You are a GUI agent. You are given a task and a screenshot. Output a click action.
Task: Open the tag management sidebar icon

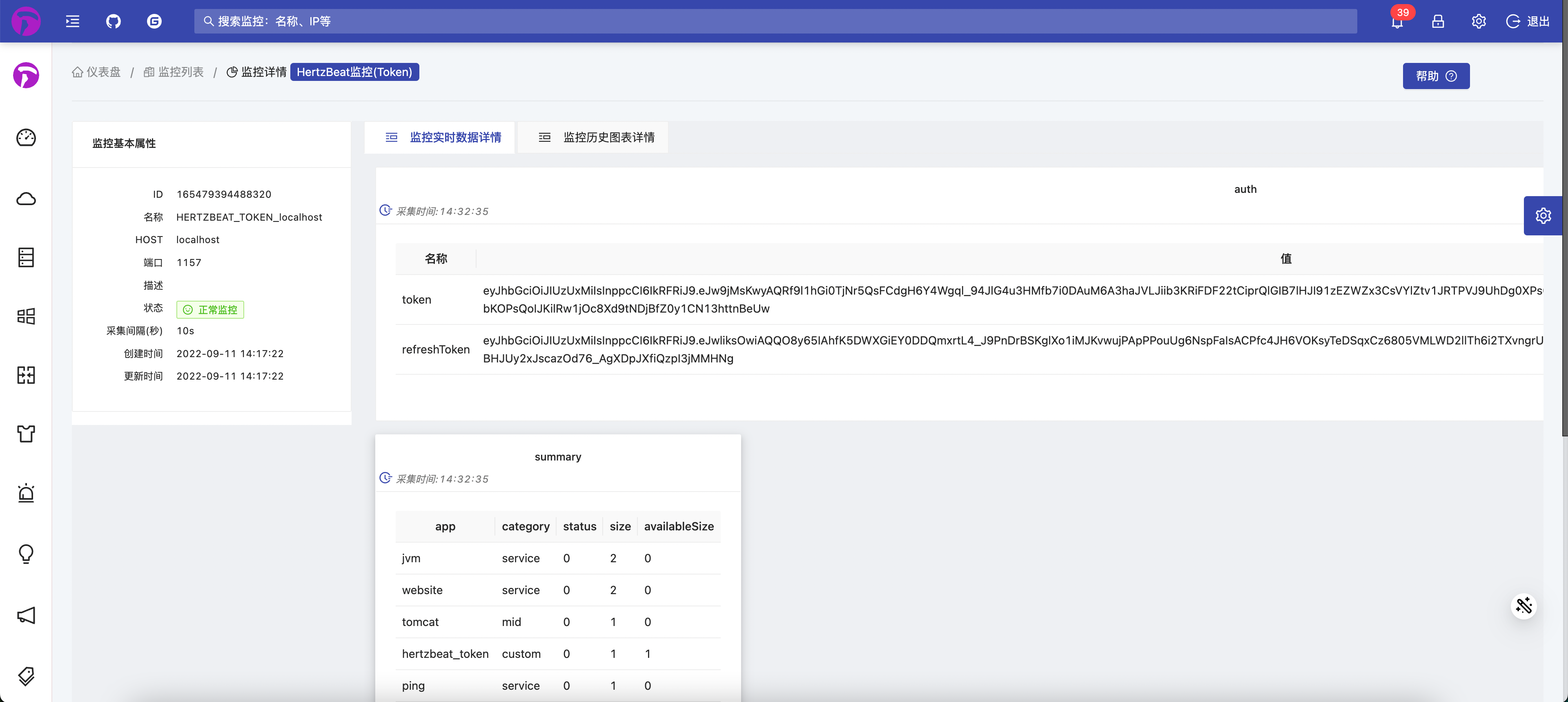[26, 675]
